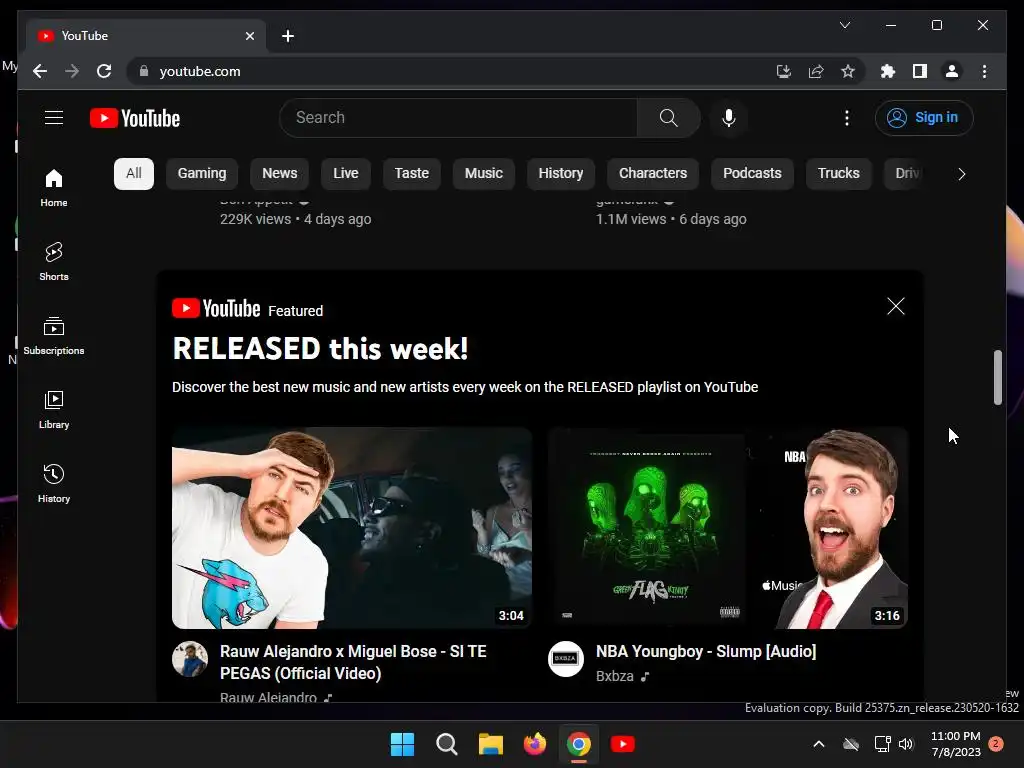Select the Gaming category chip

[x=202, y=173]
